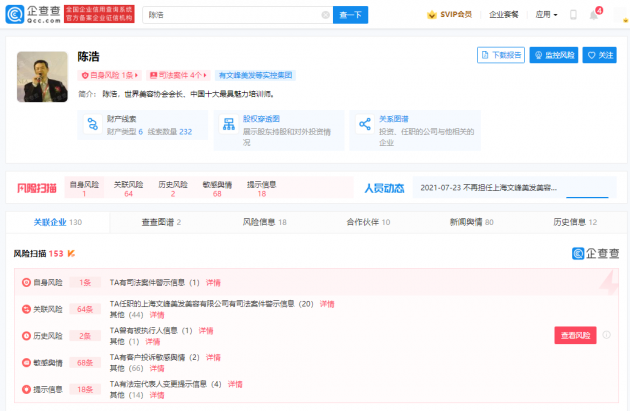Click 有文峰美发等实控集团 tag
Image resolution: width=630 pixels, height=411 pixels.
pyautogui.click(x=256, y=75)
